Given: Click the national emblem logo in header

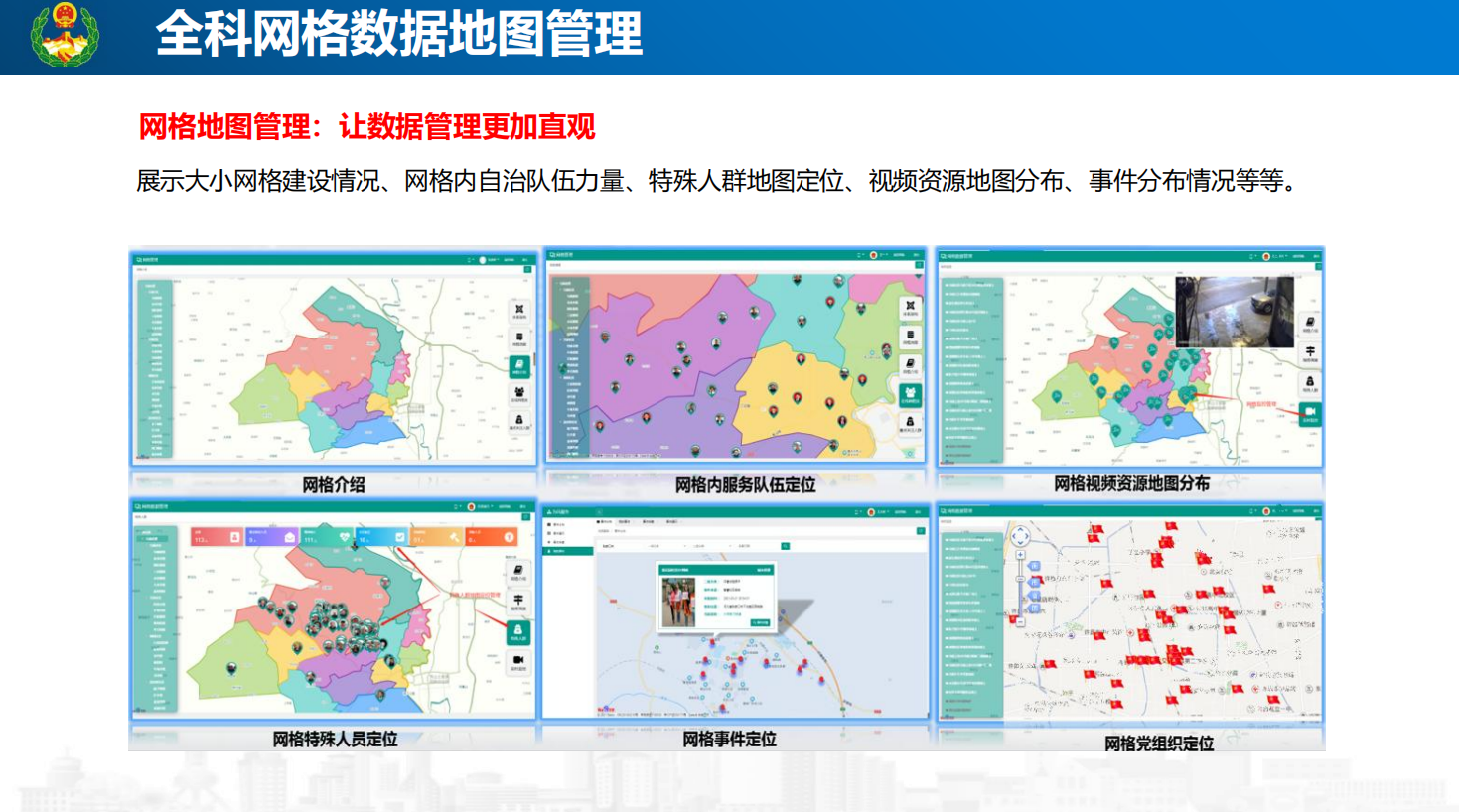Looking at the screenshot, I should pyautogui.click(x=65, y=35).
